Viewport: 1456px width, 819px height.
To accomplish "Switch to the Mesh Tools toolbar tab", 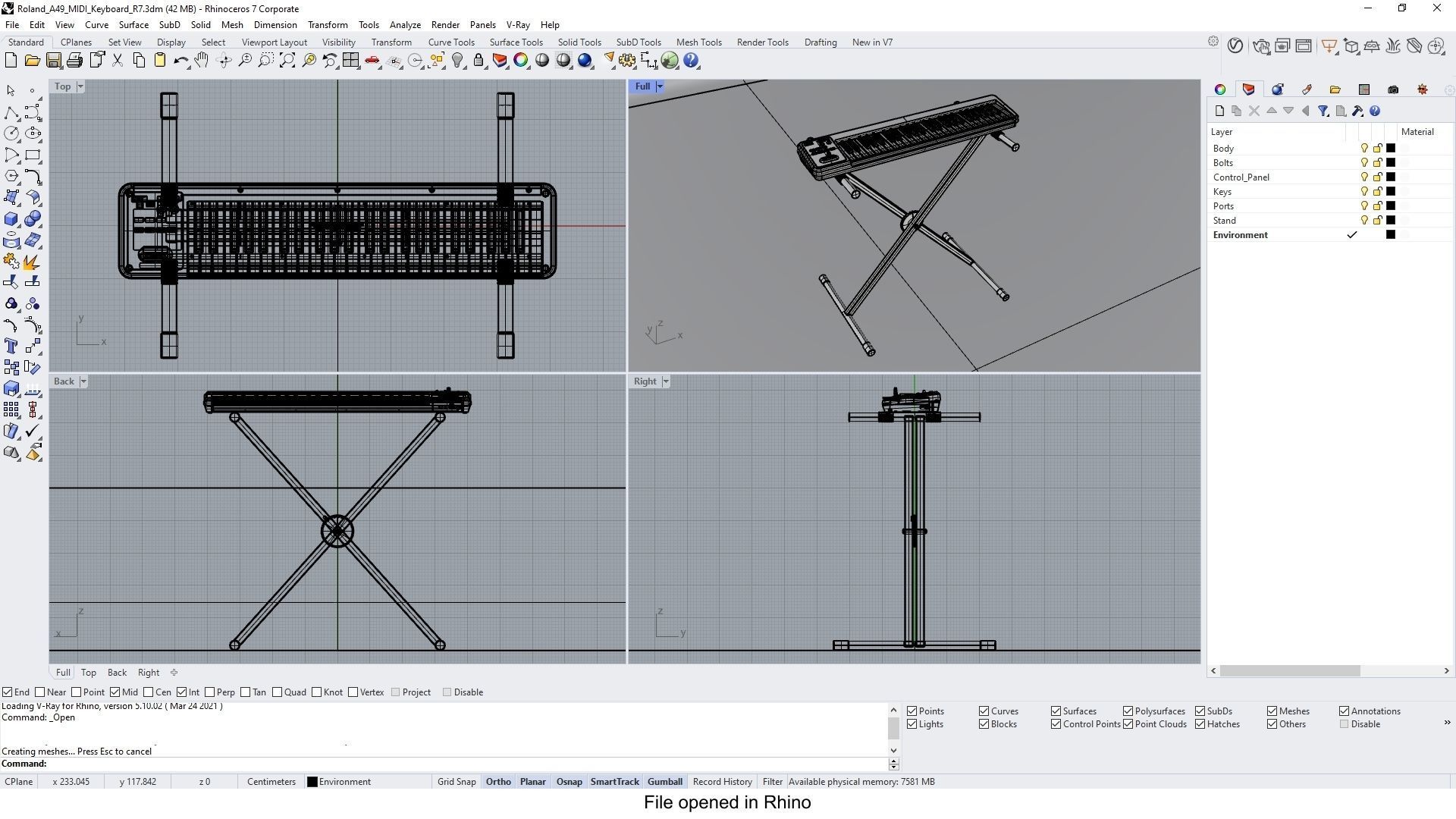I will (x=698, y=42).
